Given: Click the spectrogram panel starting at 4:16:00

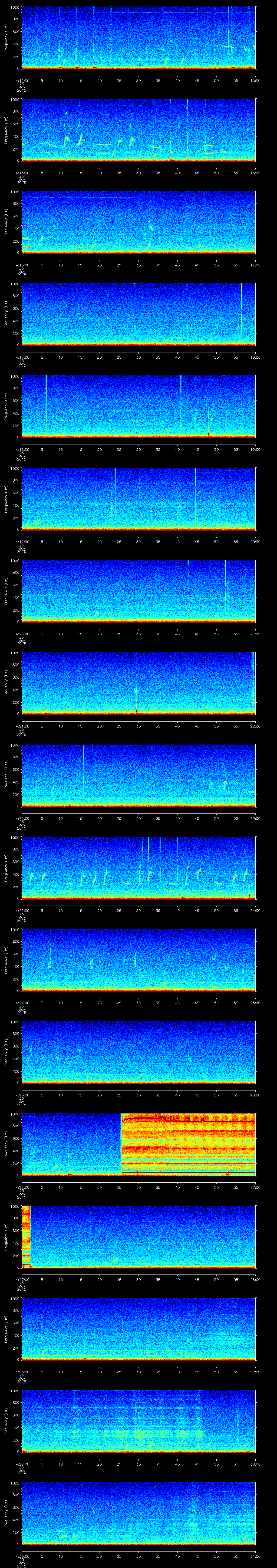Looking at the screenshot, I should click(138, 222).
